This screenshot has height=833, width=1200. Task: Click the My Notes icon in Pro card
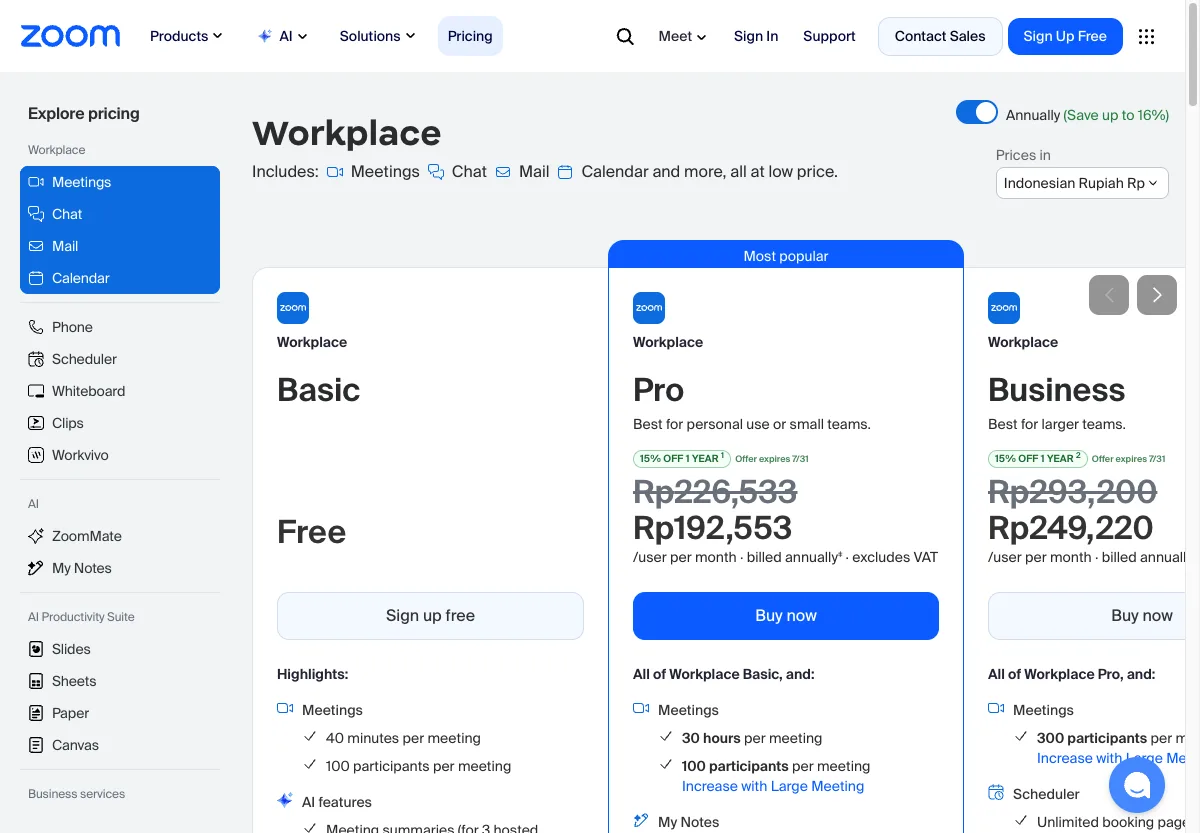(x=641, y=821)
